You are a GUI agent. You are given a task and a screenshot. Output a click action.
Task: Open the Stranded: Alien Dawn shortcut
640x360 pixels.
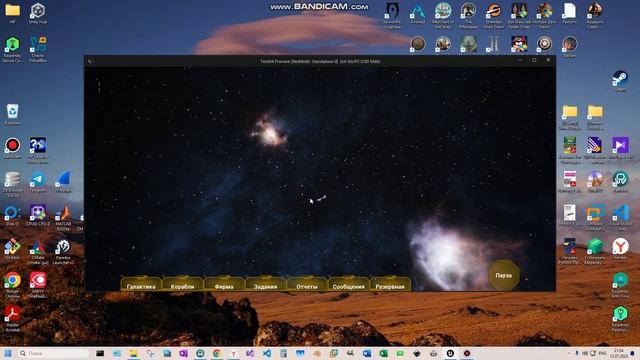click(493, 15)
